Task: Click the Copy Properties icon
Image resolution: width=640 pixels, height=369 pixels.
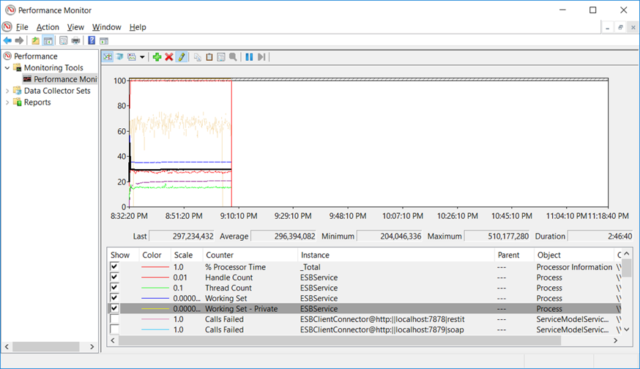Action: point(198,57)
